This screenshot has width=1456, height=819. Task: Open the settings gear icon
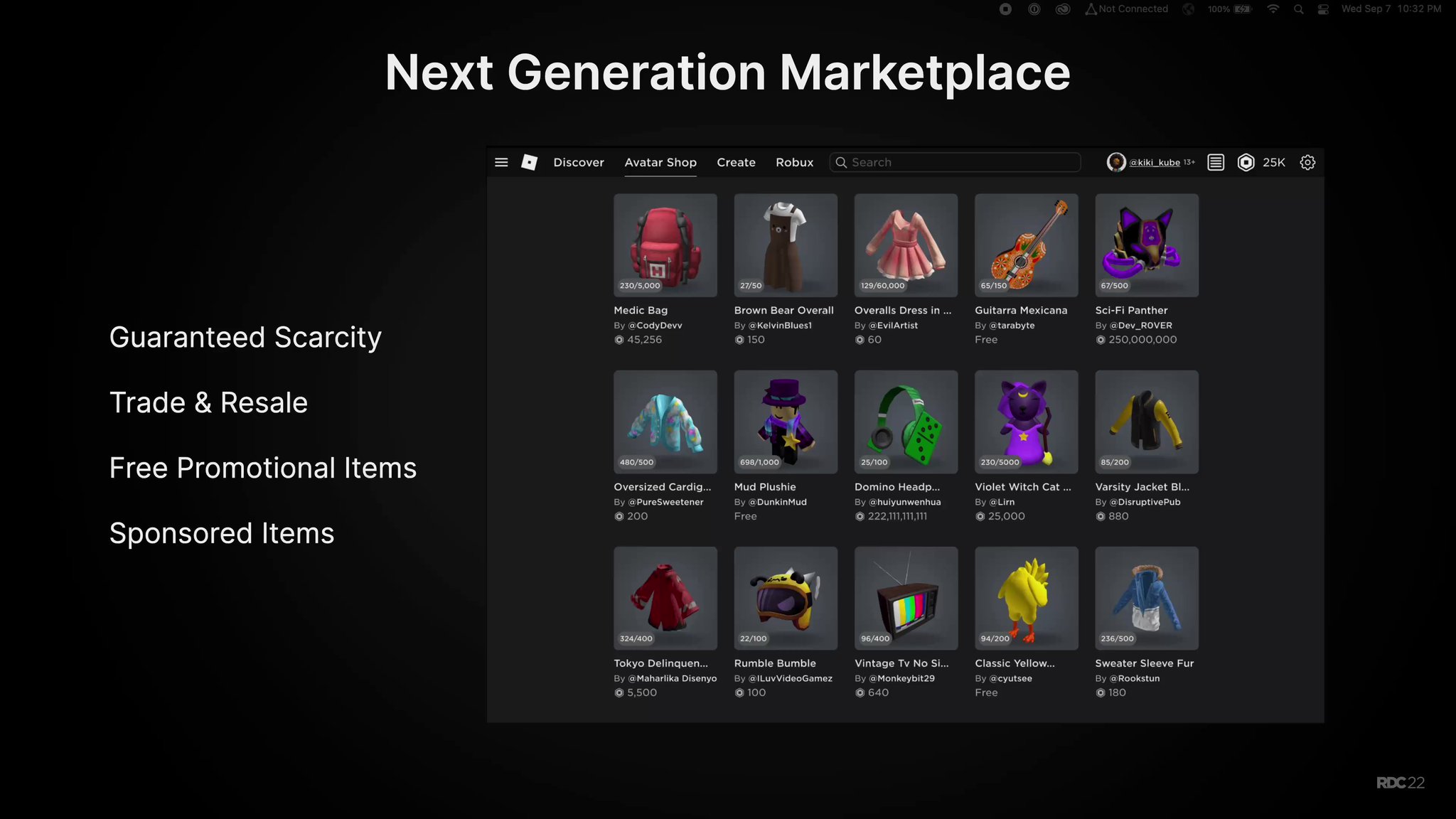click(x=1307, y=162)
